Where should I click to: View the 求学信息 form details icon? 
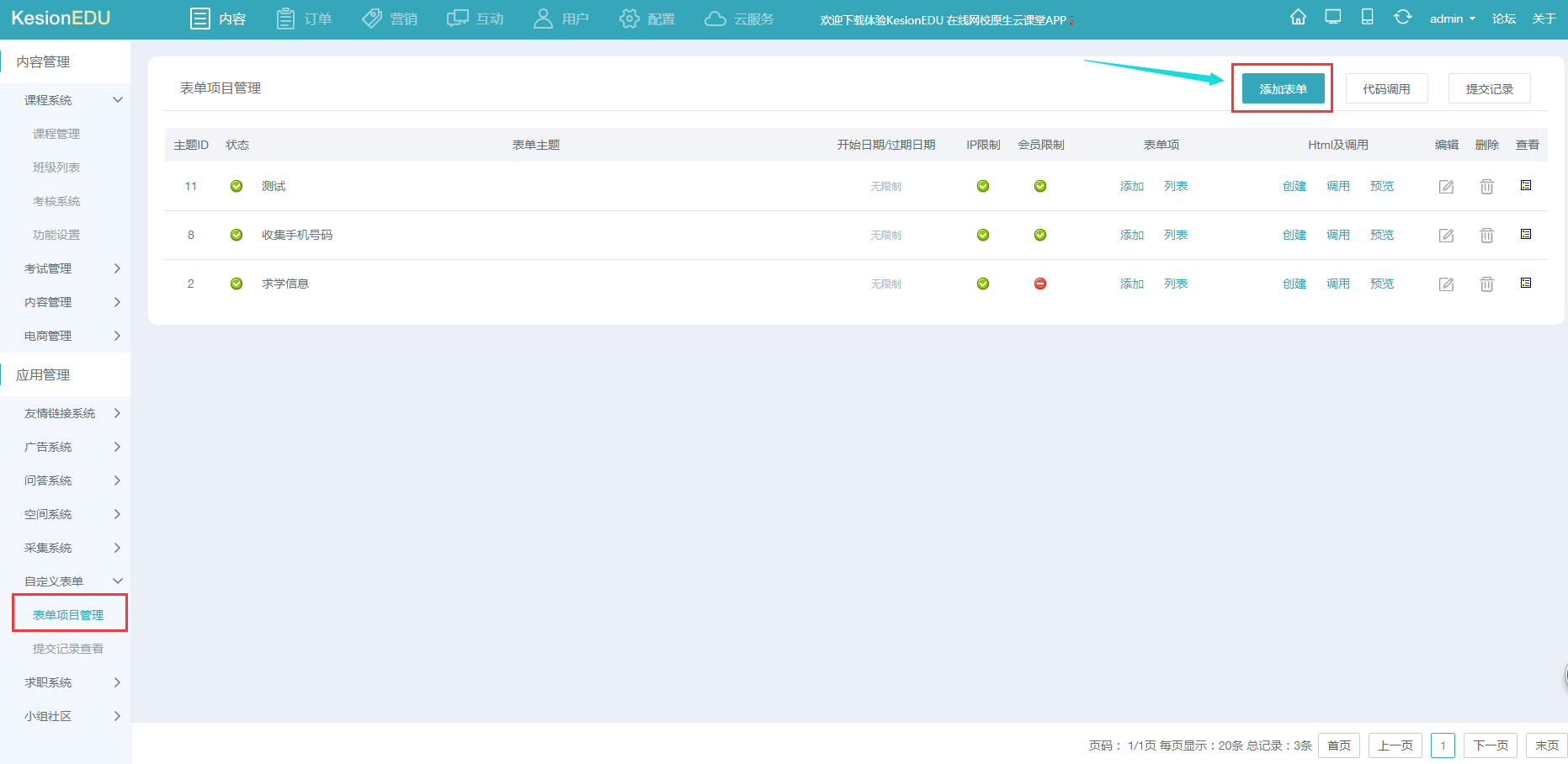tap(1525, 284)
